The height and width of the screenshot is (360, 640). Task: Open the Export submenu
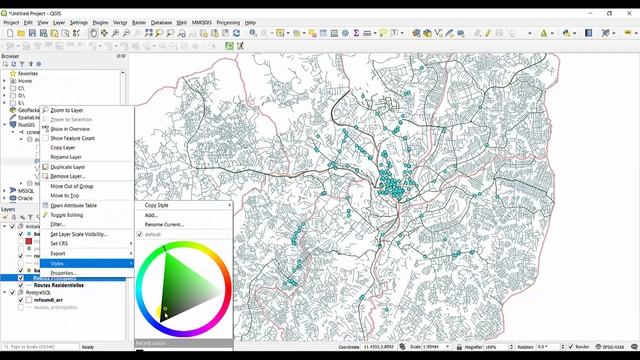pyautogui.click(x=87, y=253)
